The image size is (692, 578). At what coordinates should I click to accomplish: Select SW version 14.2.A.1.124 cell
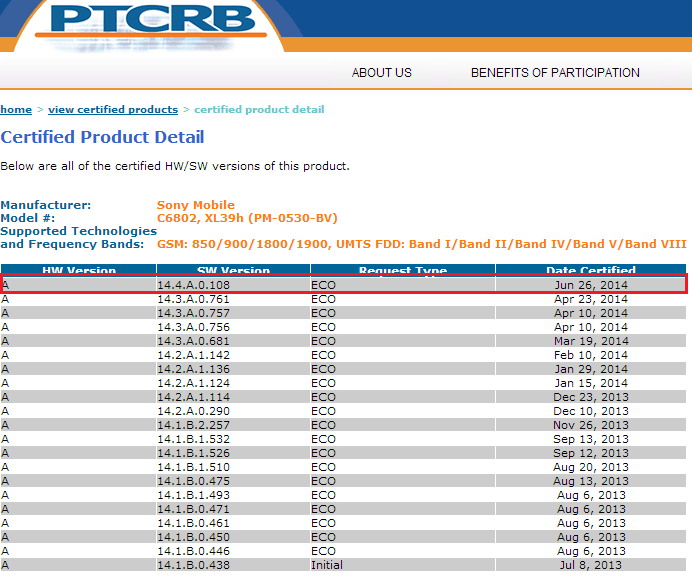point(233,383)
